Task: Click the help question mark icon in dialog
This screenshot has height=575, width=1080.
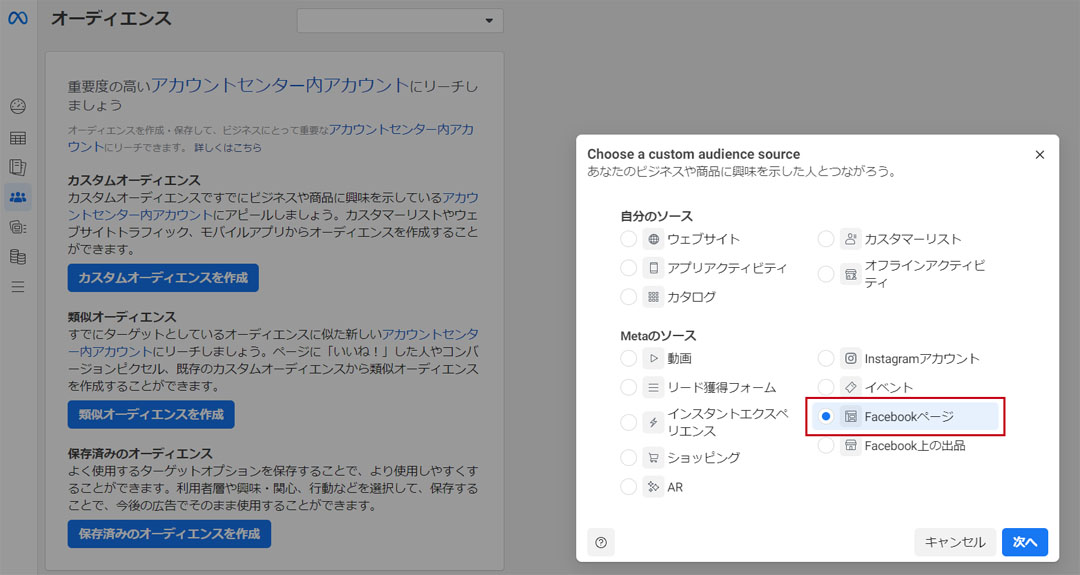Action: 601,542
